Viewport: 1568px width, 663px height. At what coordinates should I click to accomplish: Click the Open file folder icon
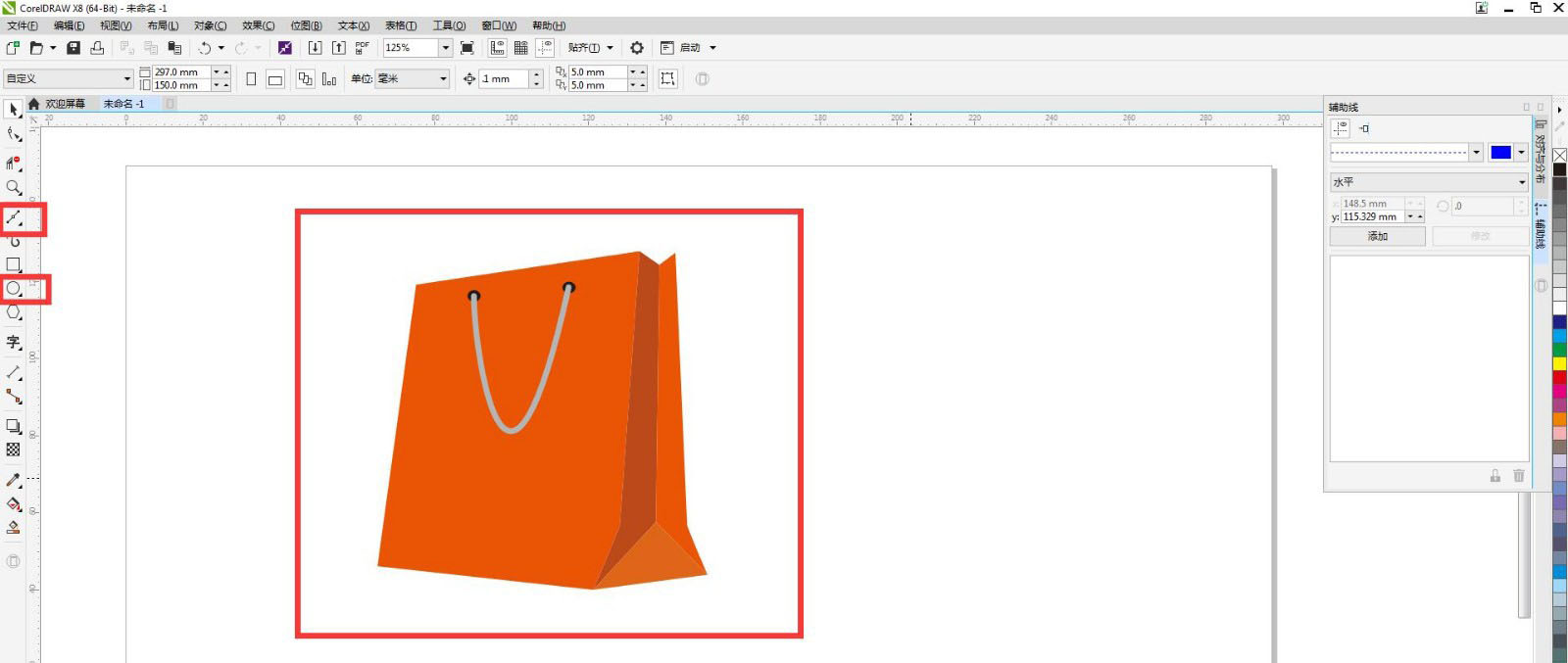[x=36, y=47]
